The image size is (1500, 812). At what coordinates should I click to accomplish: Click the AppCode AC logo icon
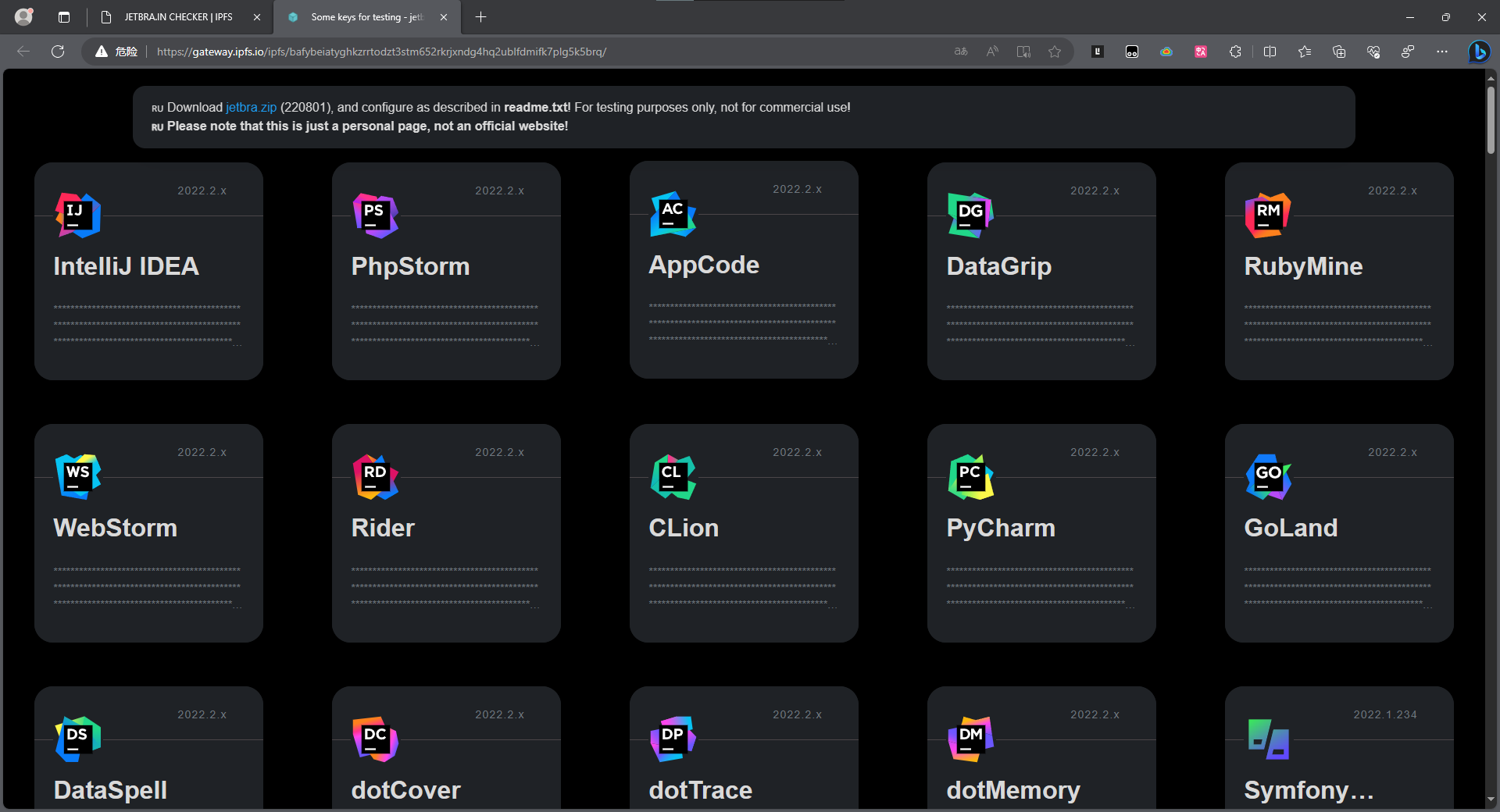click(673, 214)
